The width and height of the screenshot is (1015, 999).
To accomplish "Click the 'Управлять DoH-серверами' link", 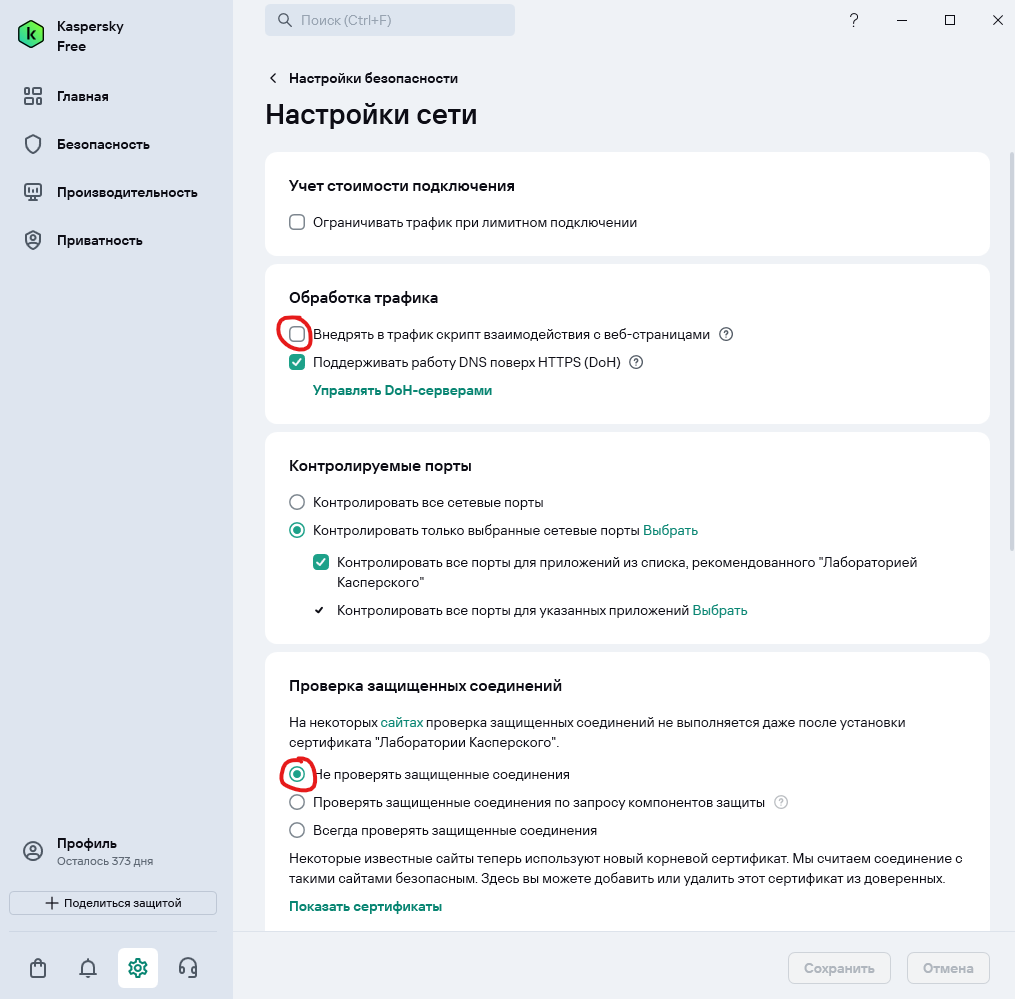I will coord(402,391).
